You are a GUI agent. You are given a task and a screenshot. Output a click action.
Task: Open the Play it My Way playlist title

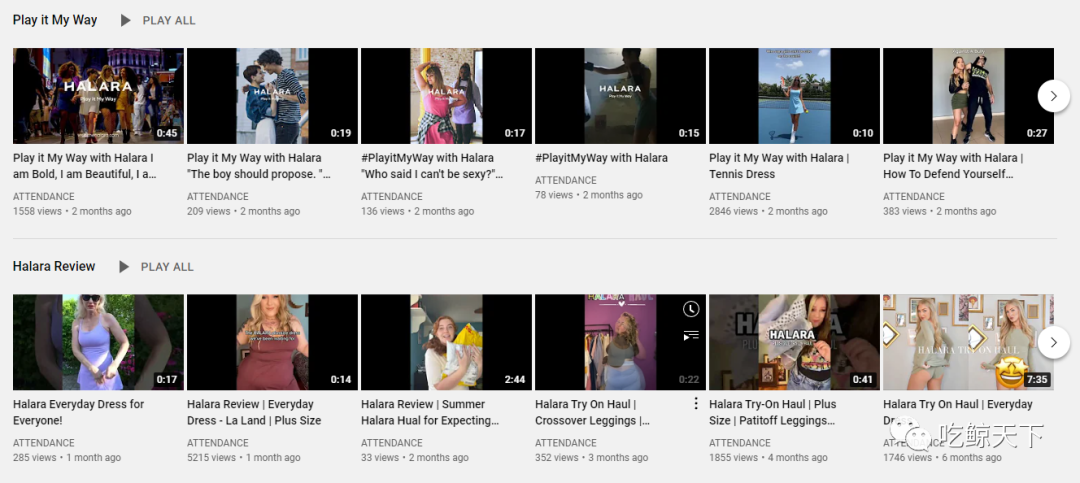55,20
